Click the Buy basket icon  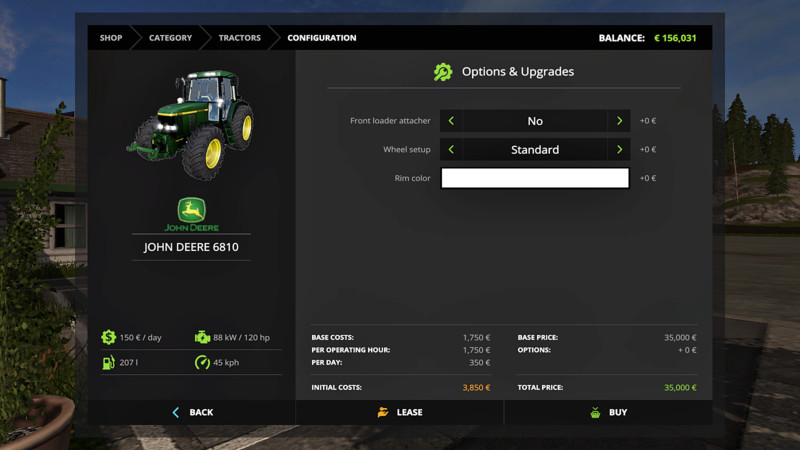pyautogui.click(x=595, y=412)
